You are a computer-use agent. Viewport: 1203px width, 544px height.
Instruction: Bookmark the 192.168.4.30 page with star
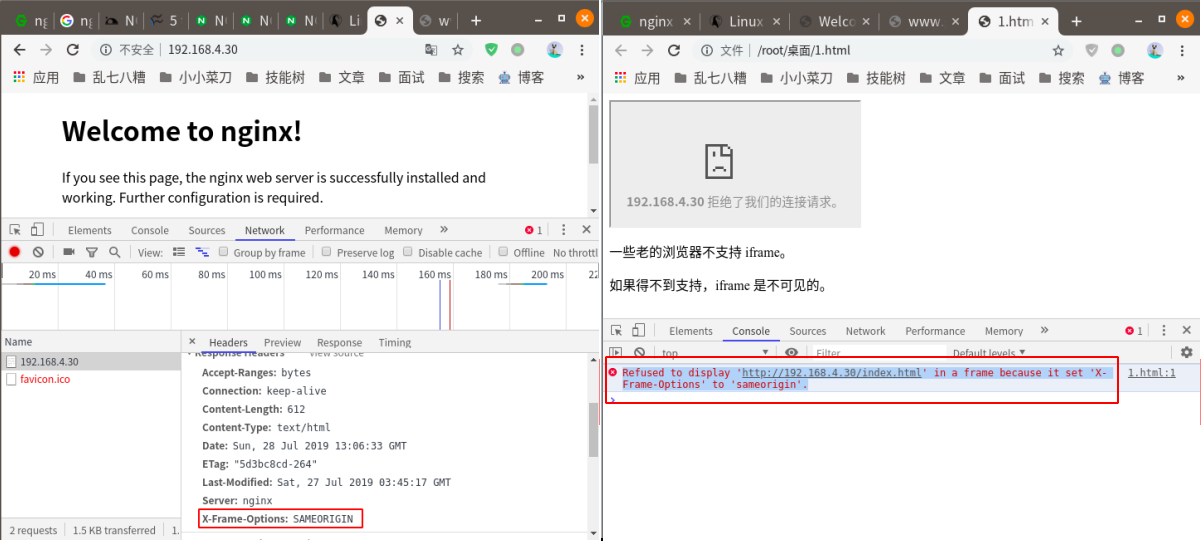(458, 50)
